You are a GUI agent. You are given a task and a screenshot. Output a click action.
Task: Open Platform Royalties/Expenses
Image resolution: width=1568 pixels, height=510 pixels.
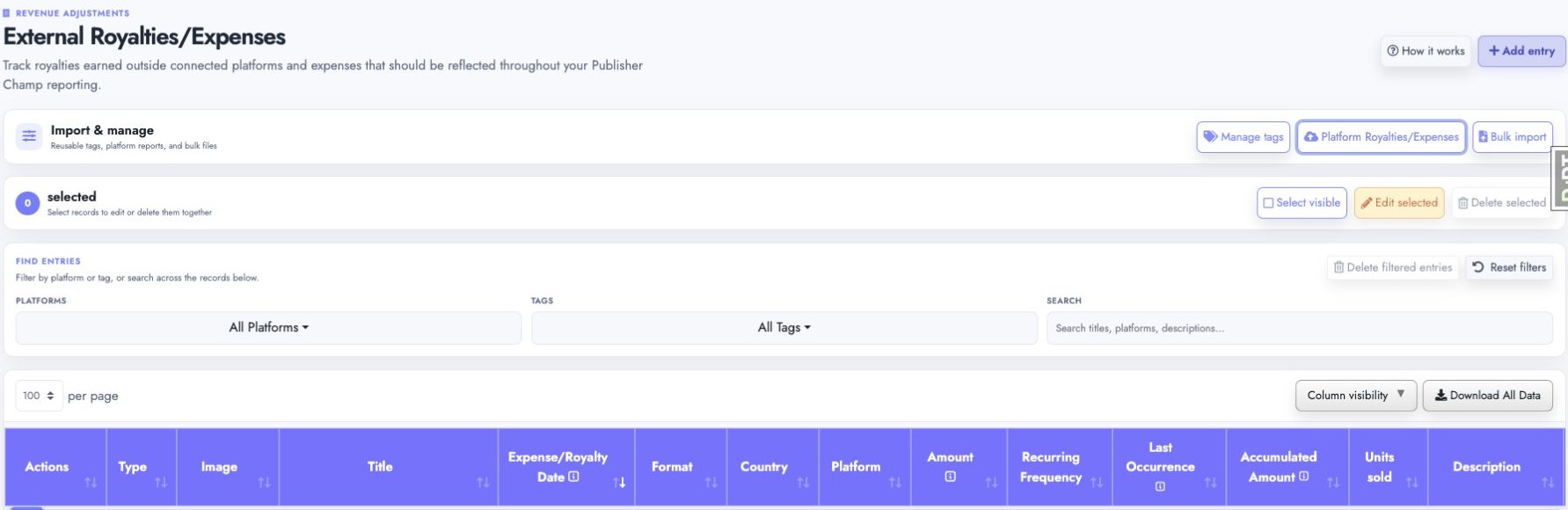coord(1382,137)
